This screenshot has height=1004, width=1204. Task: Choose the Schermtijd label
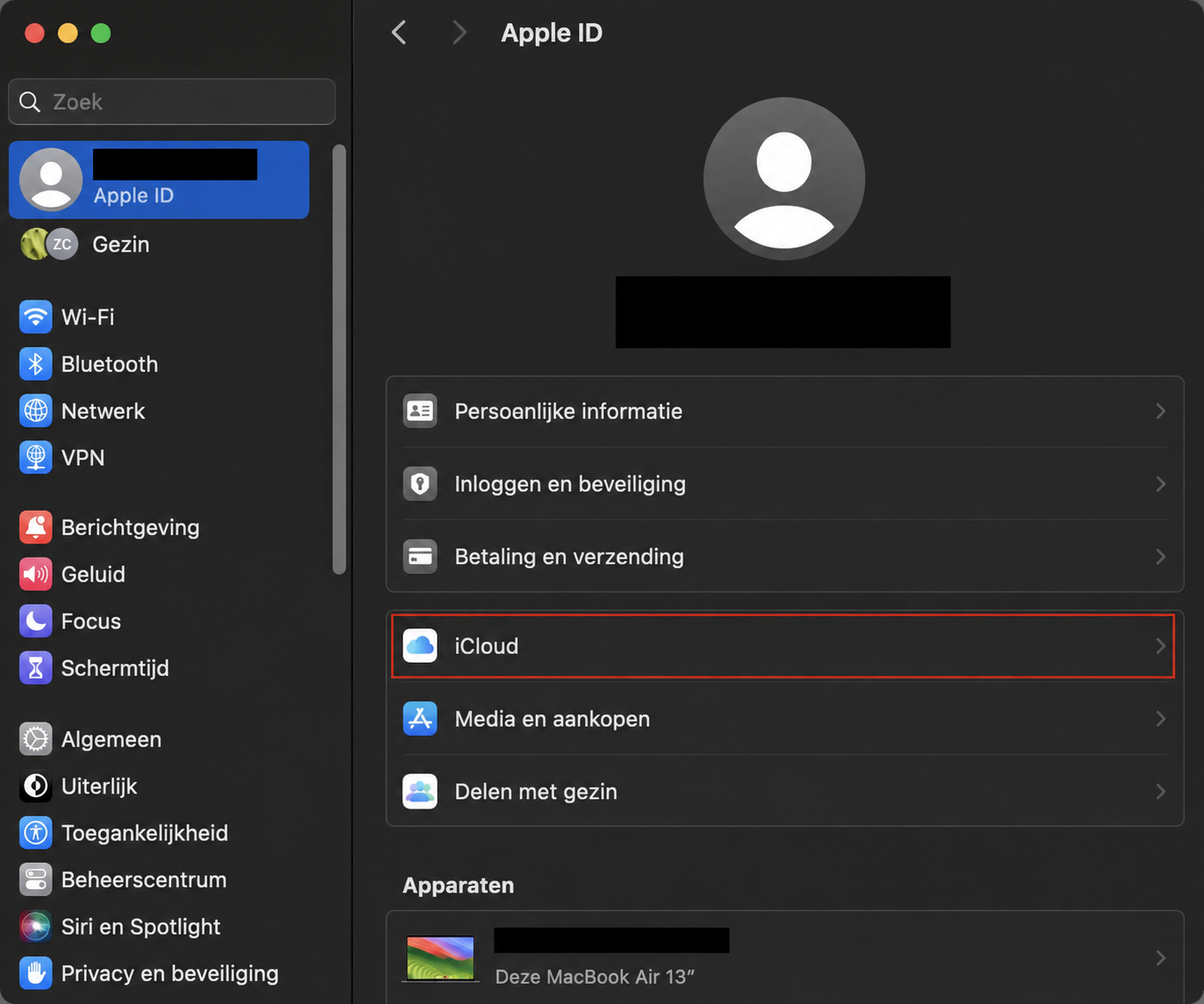pyautogui.click(x=115, y=668)
